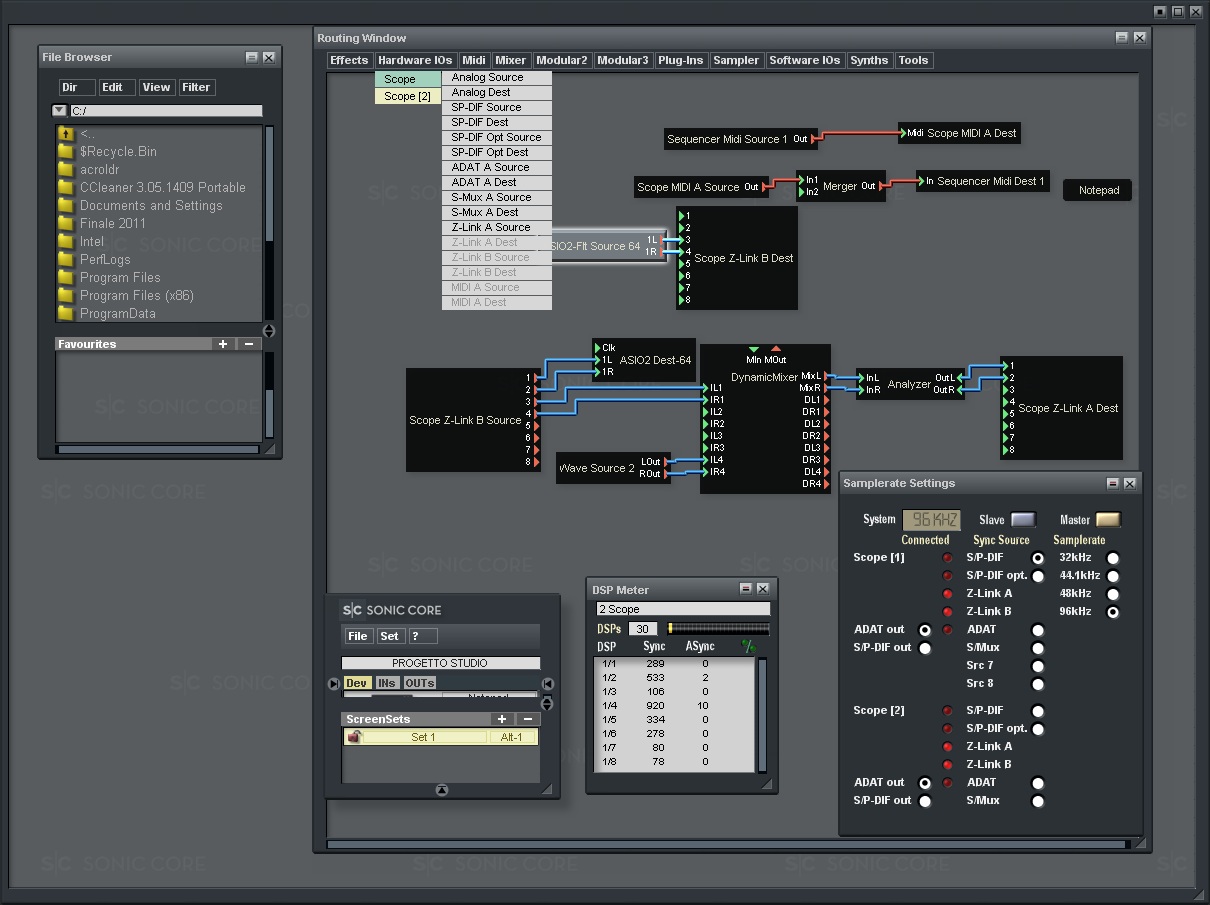Click the PROGETTO STUDIO project name field
This screenshot has height=905, width=1210.
[x=440, y=663]
